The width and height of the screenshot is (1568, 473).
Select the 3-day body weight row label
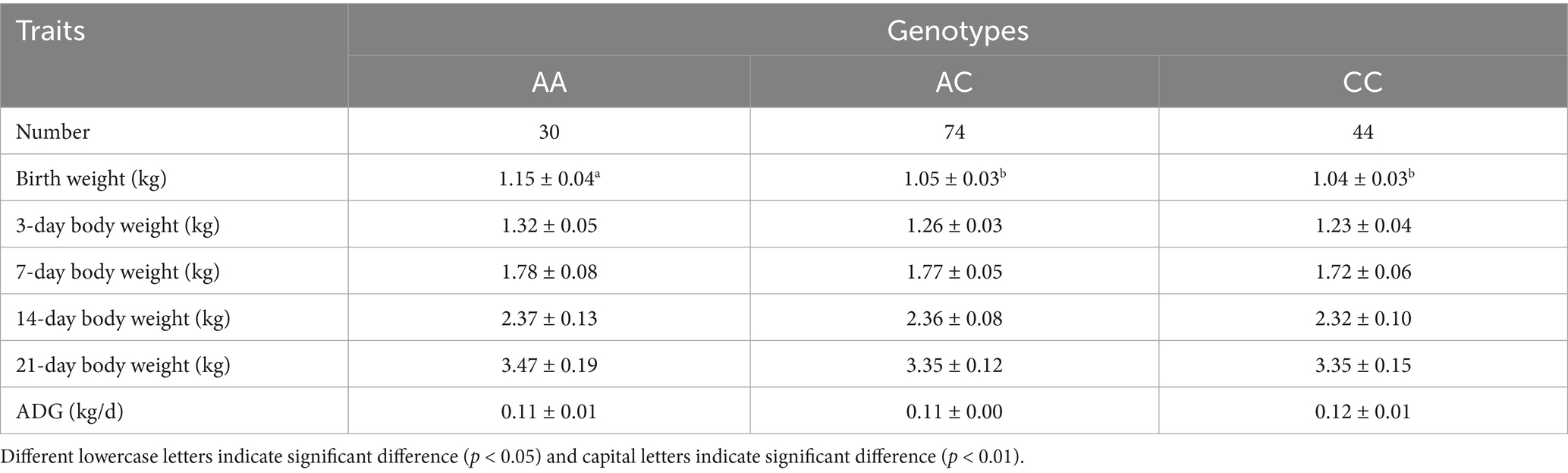(x=118, y=225)
